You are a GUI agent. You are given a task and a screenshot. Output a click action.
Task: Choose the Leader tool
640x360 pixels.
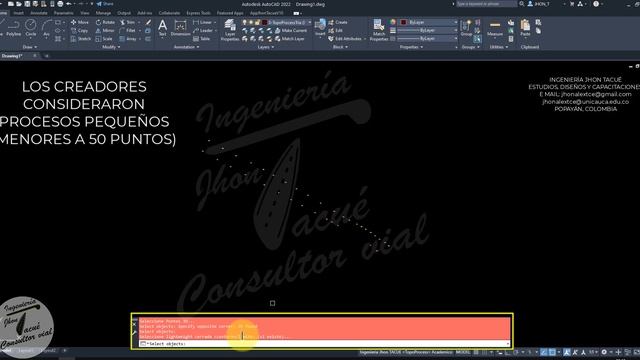[203, 31]
